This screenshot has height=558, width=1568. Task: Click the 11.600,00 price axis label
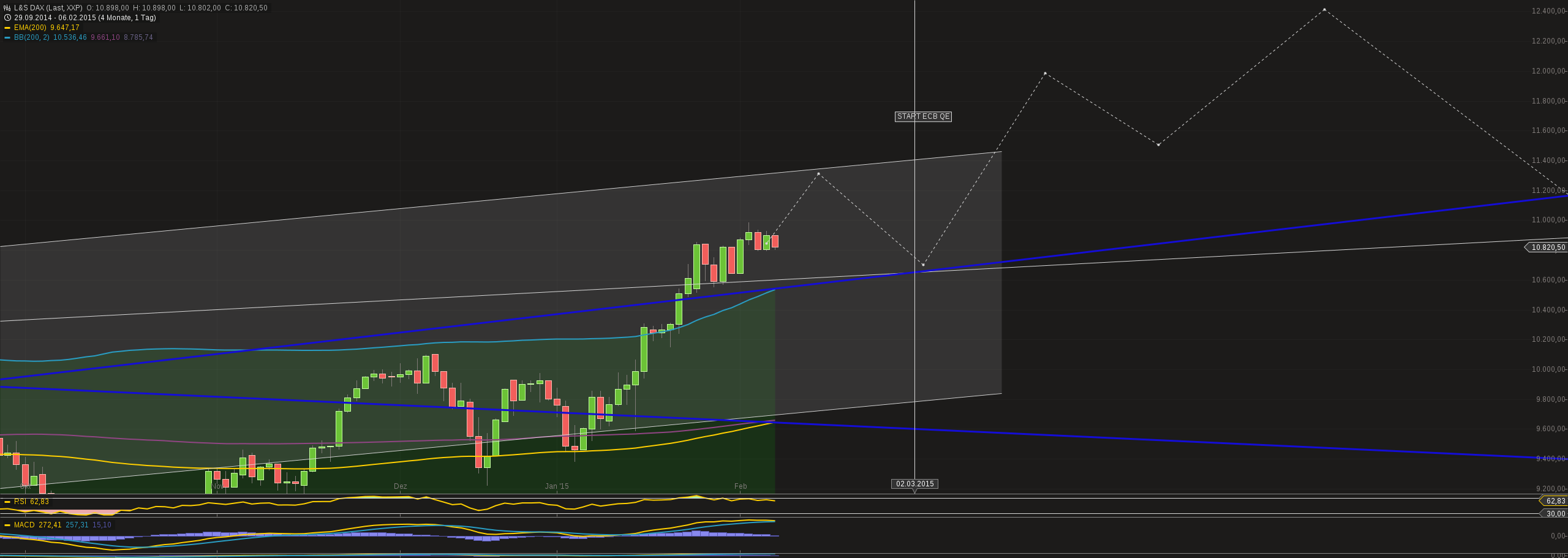[1548, 130]
